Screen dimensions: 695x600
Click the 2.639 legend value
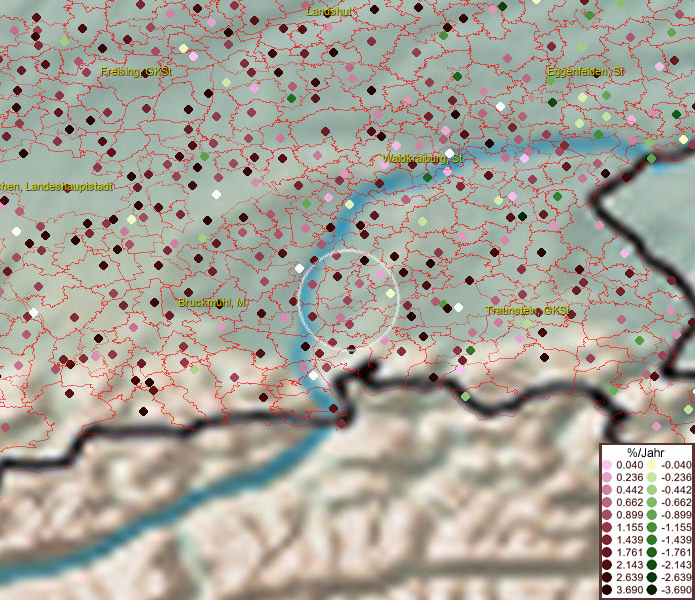tap(629, 577)
